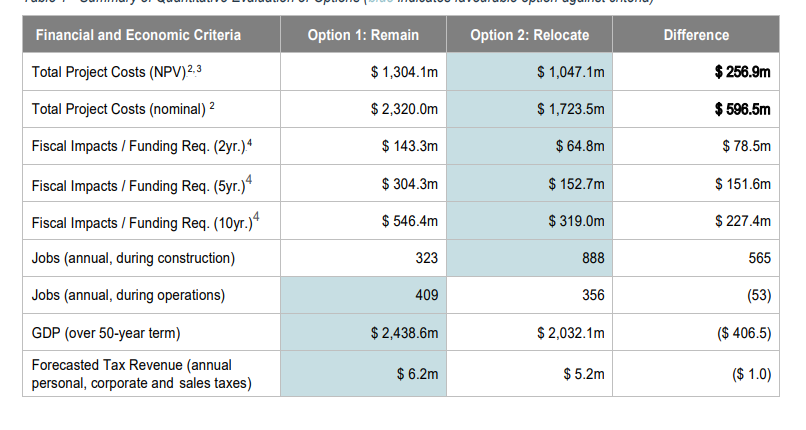
Task: Select the bold $ 596.5m difference value
Action: point(743,109)
